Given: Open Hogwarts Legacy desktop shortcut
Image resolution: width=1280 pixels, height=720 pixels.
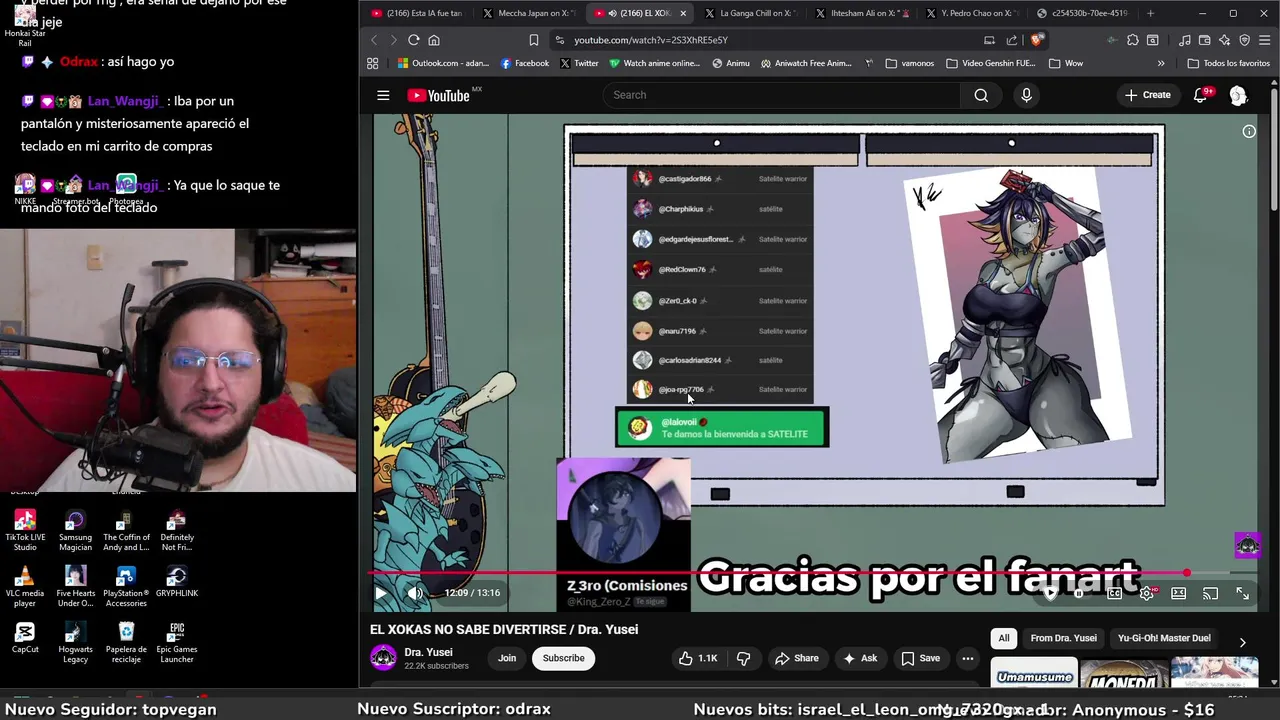Looking at the screenshot, I should tap(75, 642).
